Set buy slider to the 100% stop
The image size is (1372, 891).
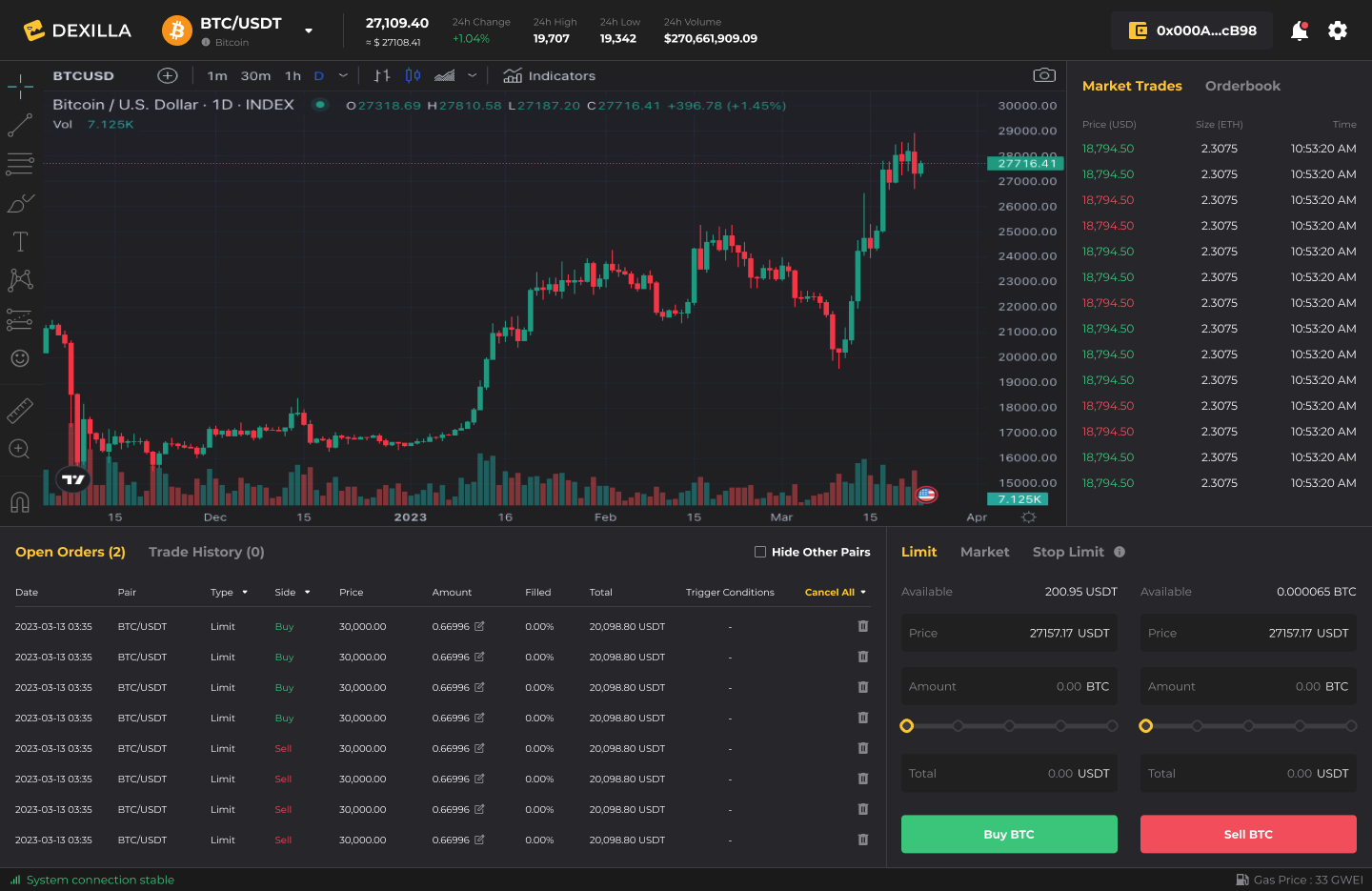tap(1112, 726)
